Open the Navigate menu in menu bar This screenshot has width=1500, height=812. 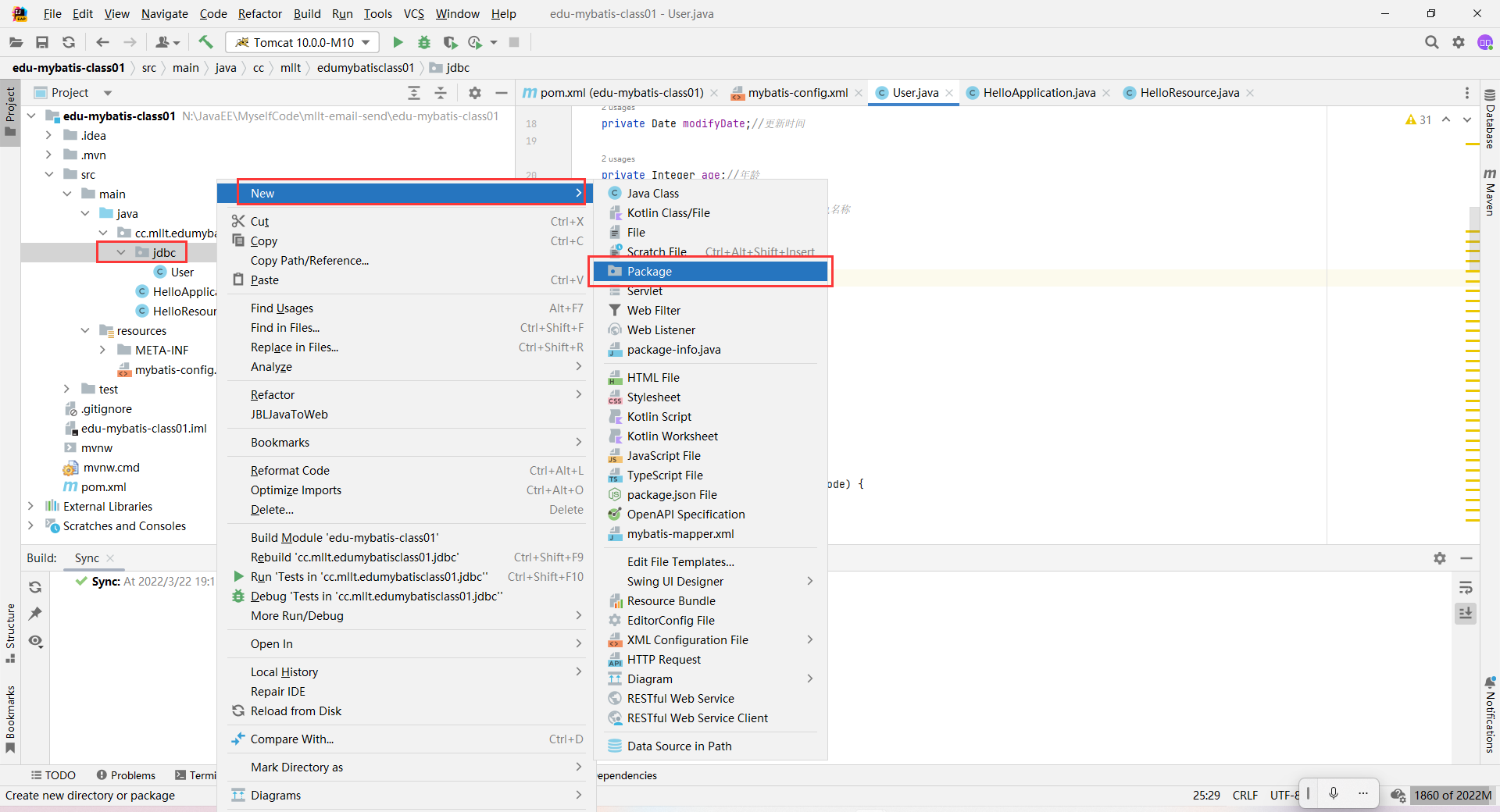tap(164, 14)
